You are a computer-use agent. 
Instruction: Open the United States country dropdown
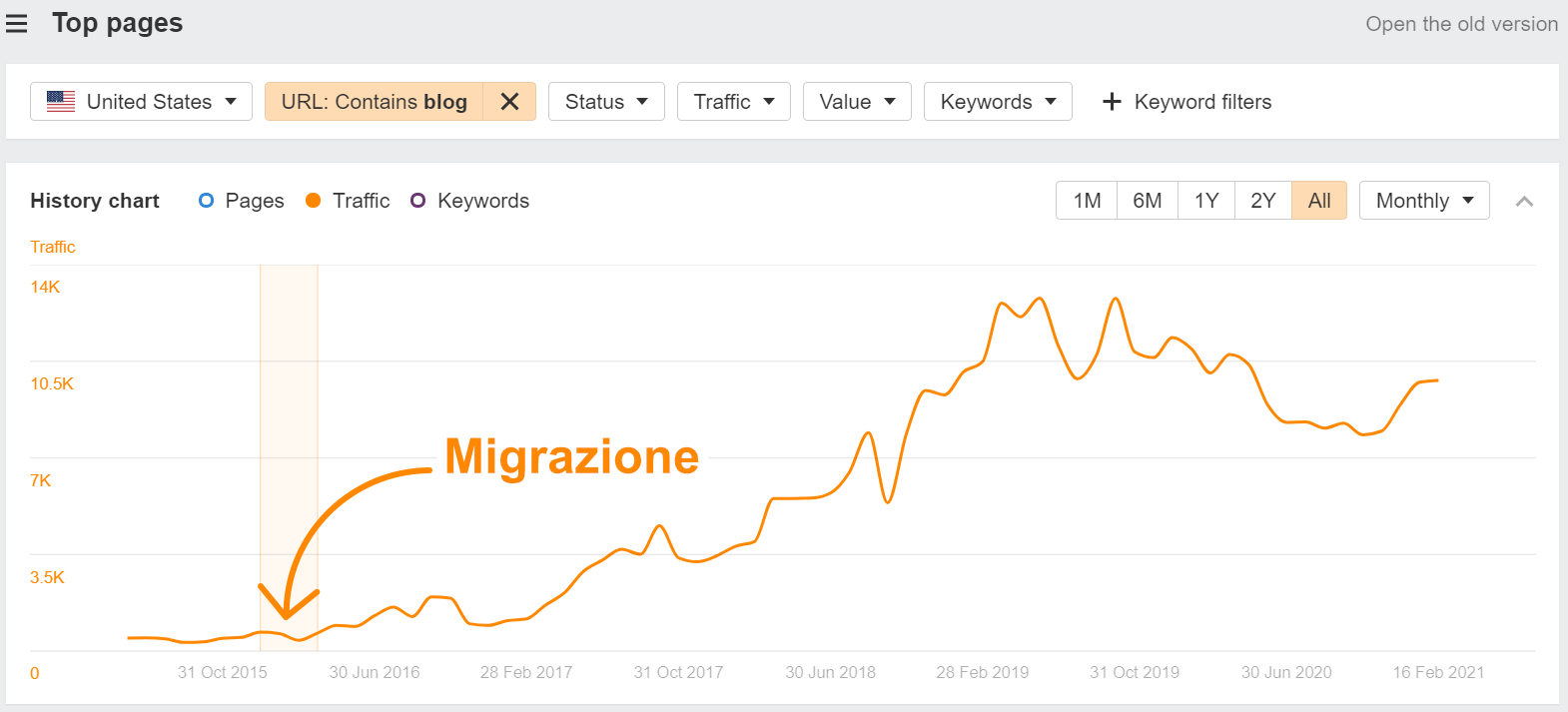click(x=141, y=102)
